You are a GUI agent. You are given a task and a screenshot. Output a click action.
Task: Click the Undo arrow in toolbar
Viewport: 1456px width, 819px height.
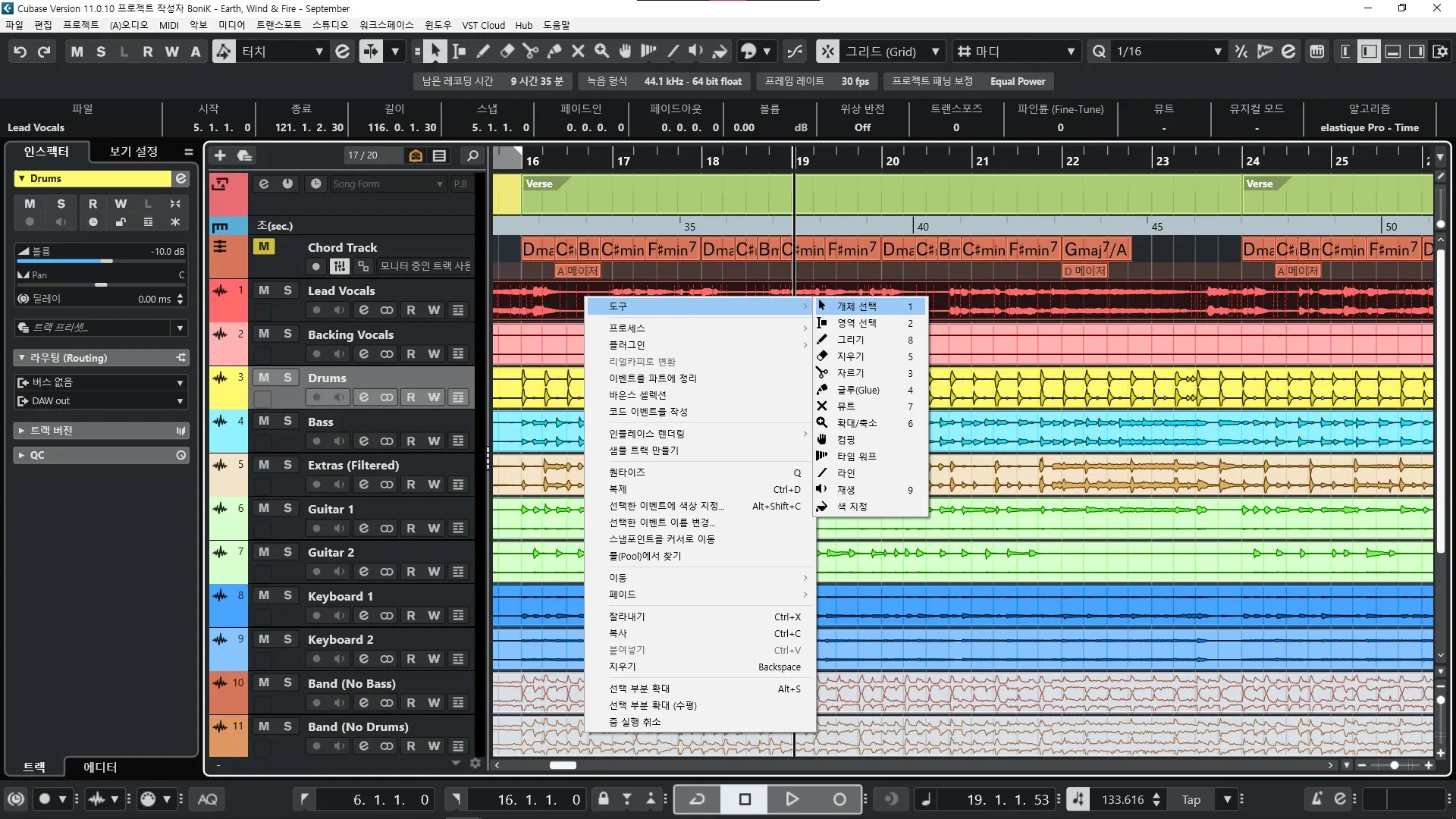pyautogui.click(x=20, y=52)
